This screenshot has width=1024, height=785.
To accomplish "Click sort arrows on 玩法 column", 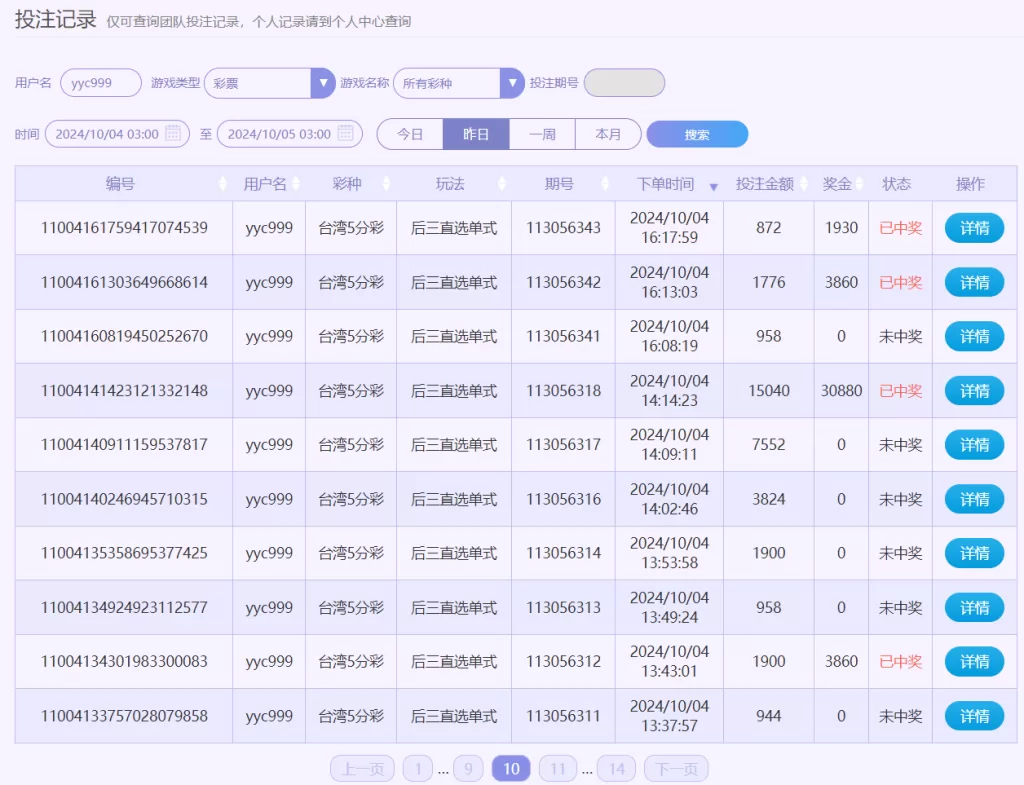I will [x=502, y=184].
